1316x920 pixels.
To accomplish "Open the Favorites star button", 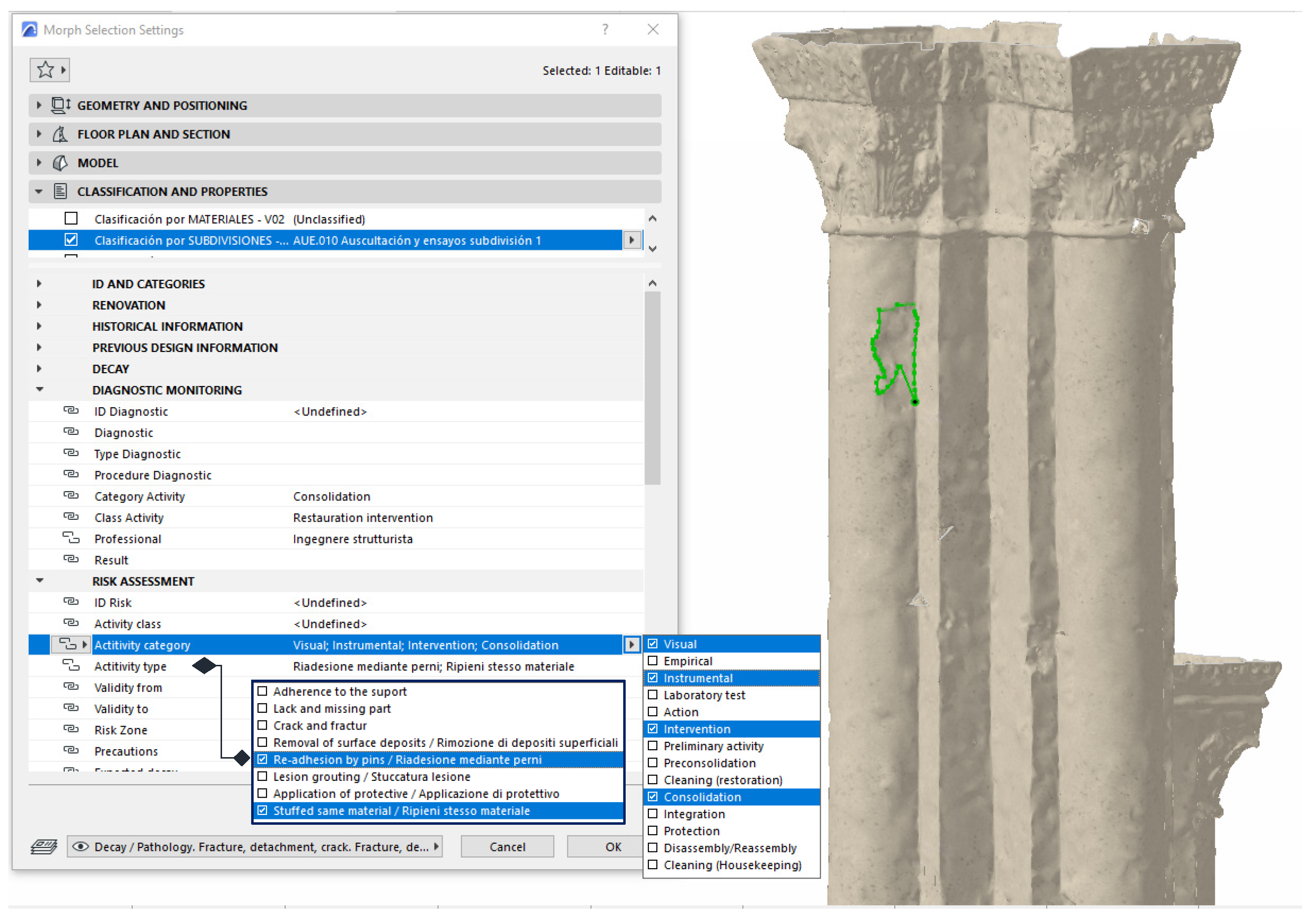I will coord(49,70).
